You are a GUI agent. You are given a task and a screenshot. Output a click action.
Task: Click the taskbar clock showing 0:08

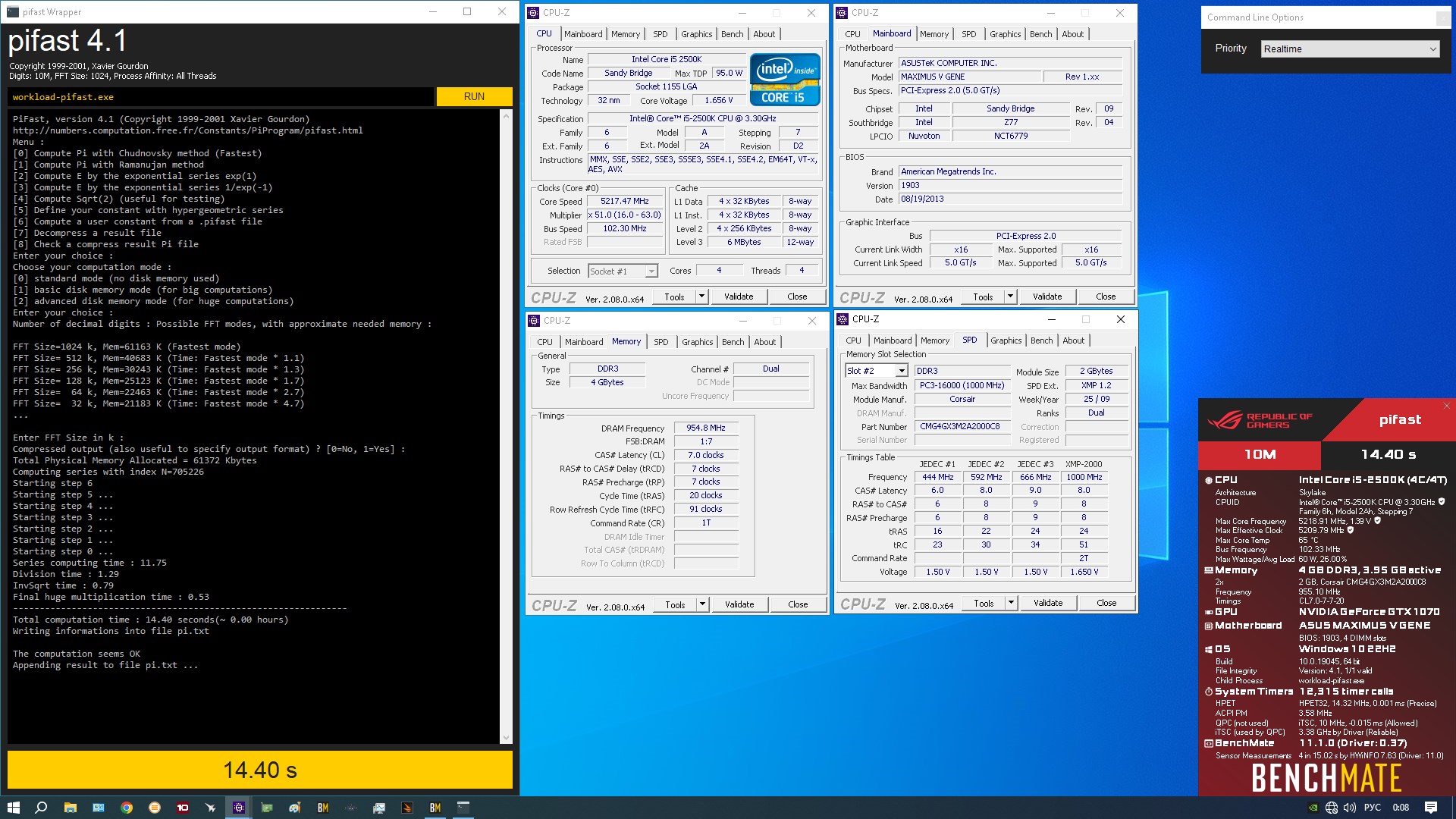(x=1401, y=808)
